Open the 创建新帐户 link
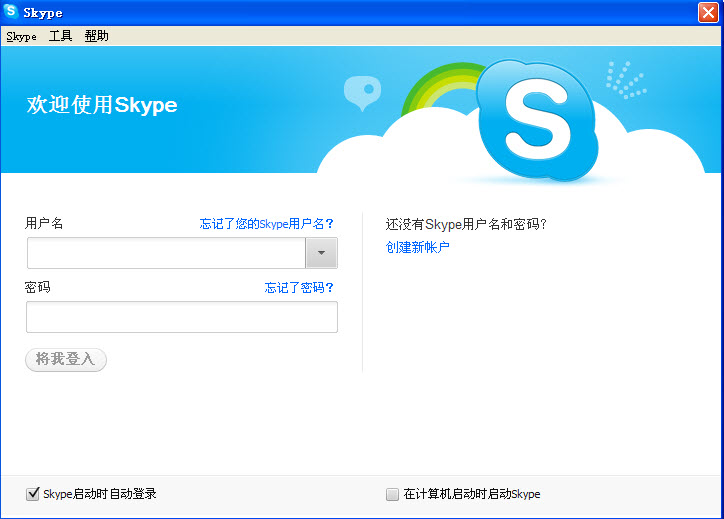 pos(417,247)
